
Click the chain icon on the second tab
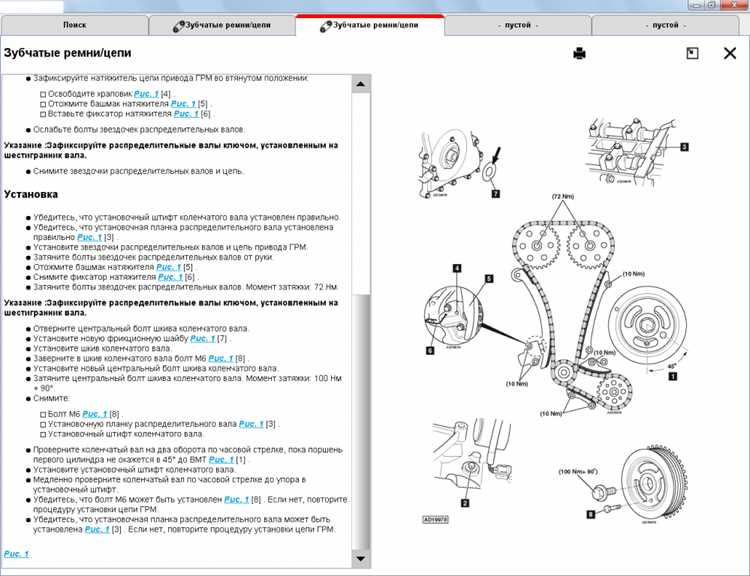(178, 26)
